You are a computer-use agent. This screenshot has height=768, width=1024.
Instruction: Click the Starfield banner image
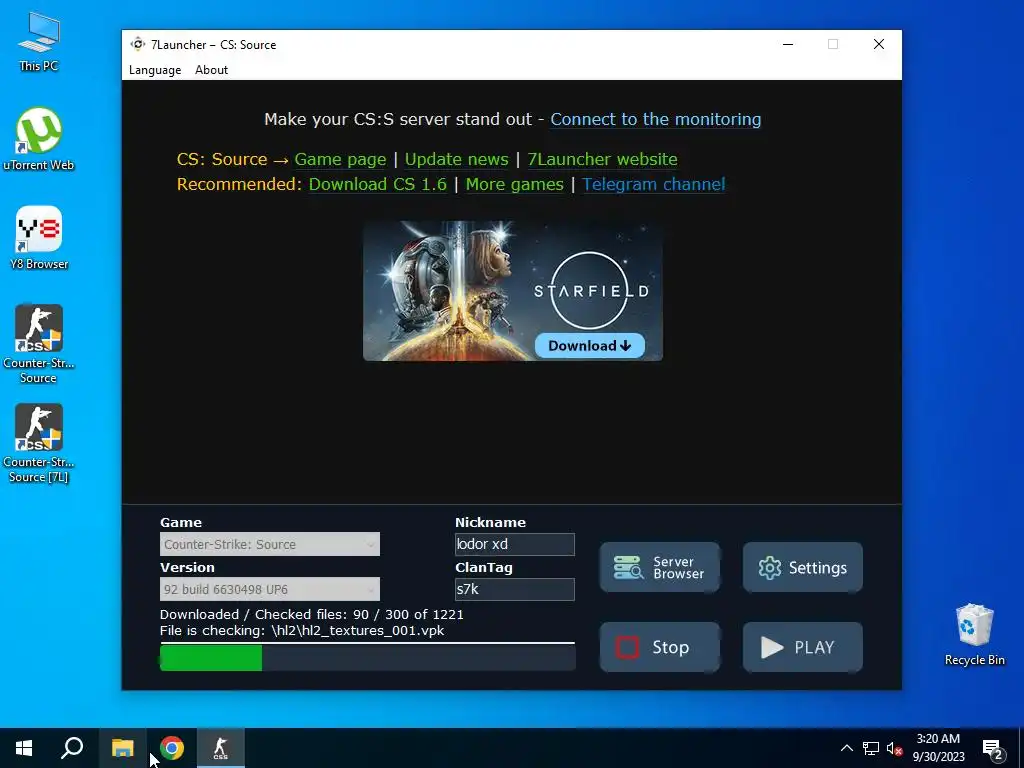[513, 291]
